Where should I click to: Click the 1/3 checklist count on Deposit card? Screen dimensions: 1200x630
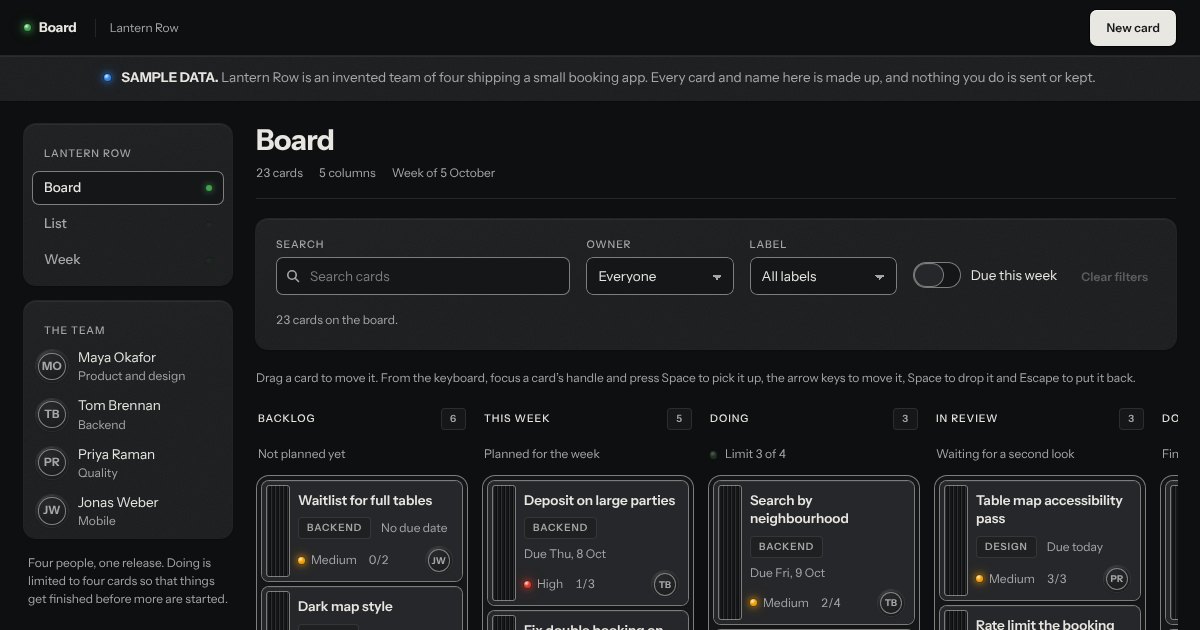point(585,584)
